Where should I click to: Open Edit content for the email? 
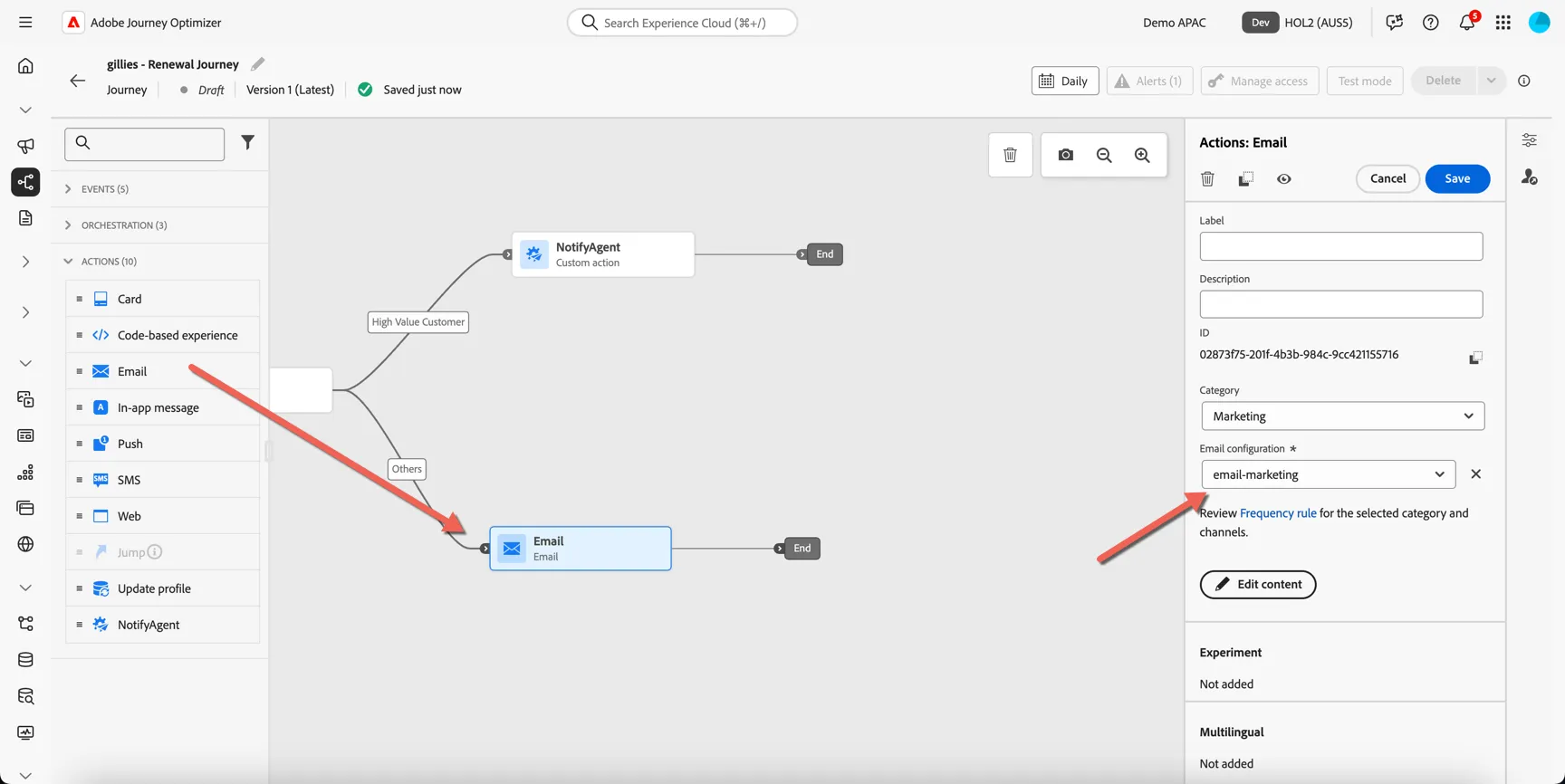pos(1258,584)
